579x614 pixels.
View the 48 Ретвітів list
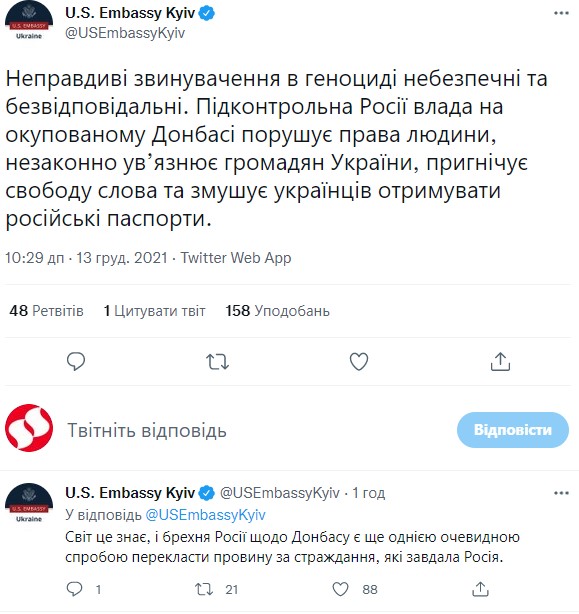click(46, 311)
